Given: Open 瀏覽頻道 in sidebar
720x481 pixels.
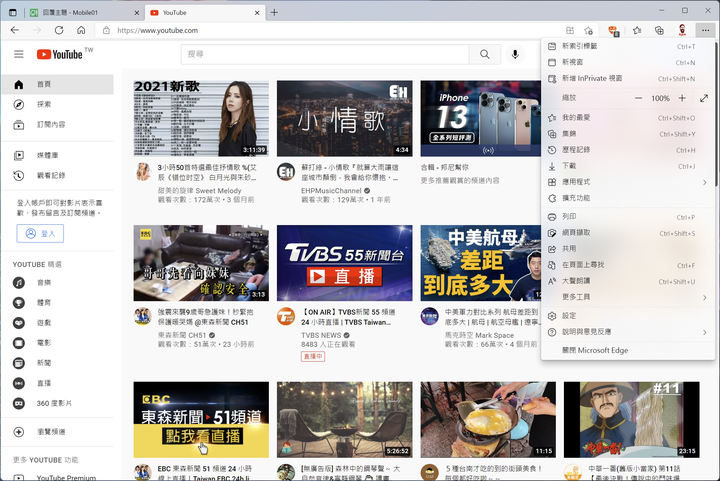Looking at the screenshot, I should pos(57,432).
